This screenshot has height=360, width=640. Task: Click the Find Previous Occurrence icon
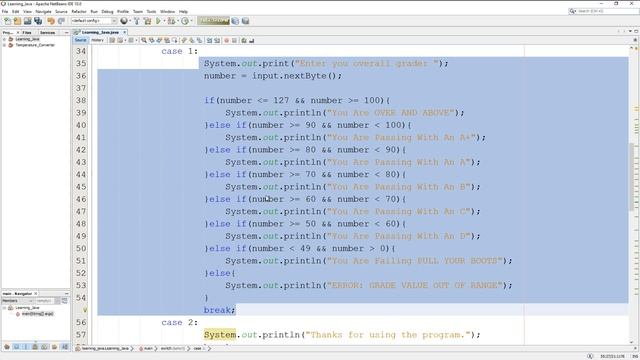click(x=151, y=40)
